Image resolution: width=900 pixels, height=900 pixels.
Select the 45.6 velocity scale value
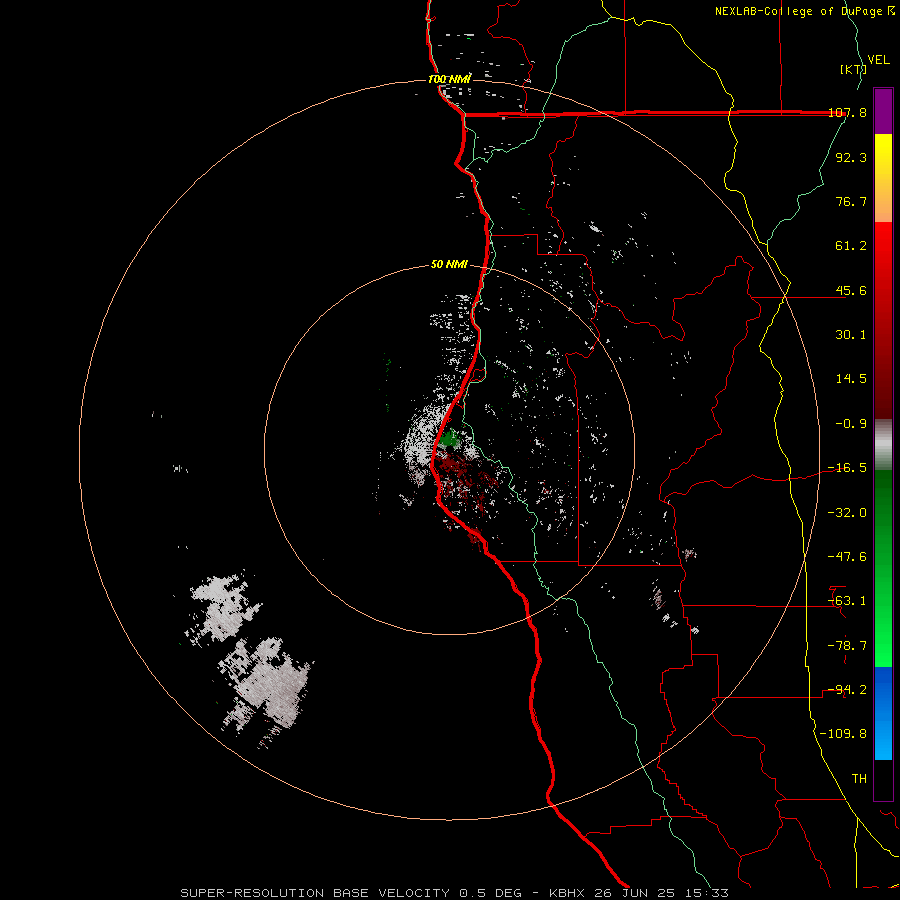(851, 290)
